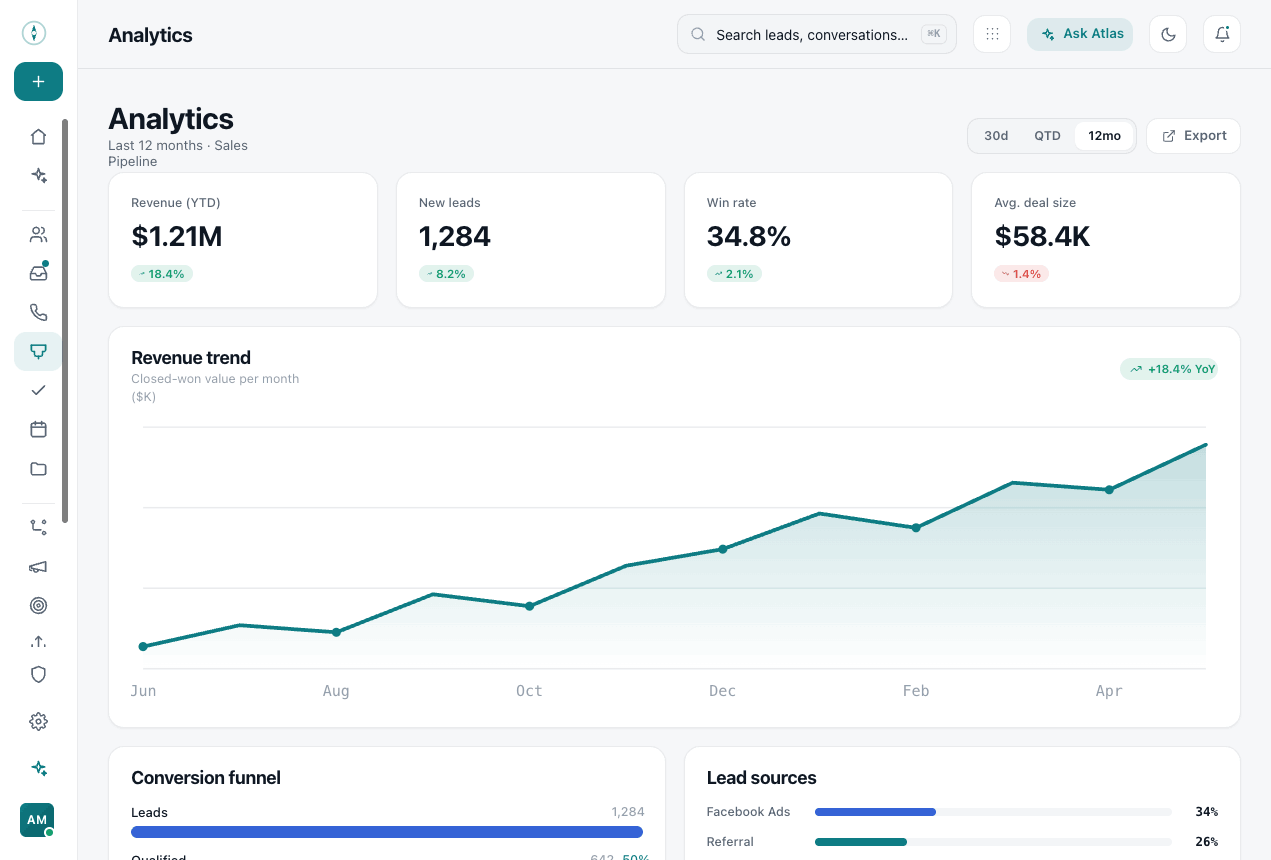Open the Calendar icon in sidebar

point(38,429)
